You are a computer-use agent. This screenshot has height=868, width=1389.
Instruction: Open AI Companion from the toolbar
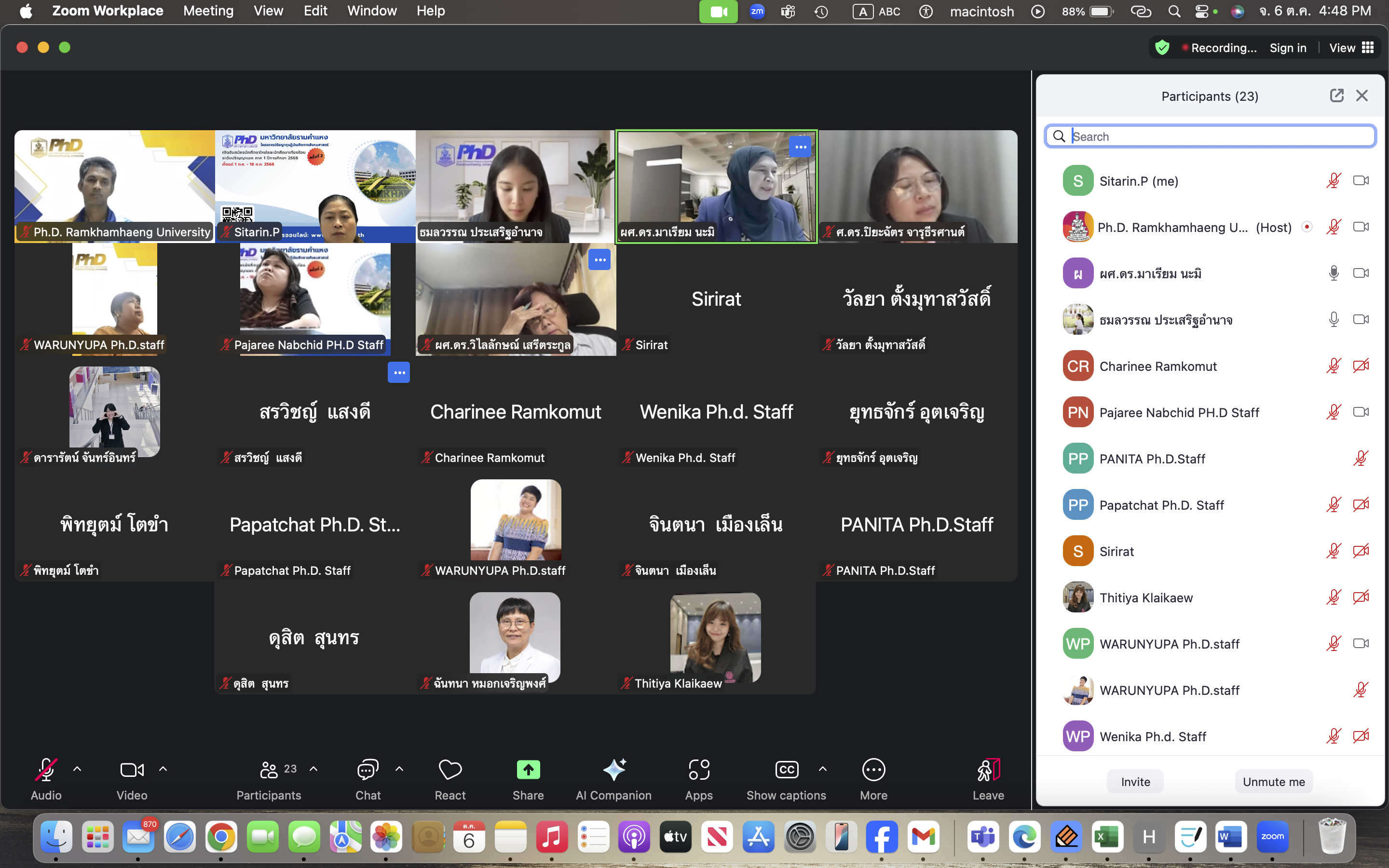(613, 771)
